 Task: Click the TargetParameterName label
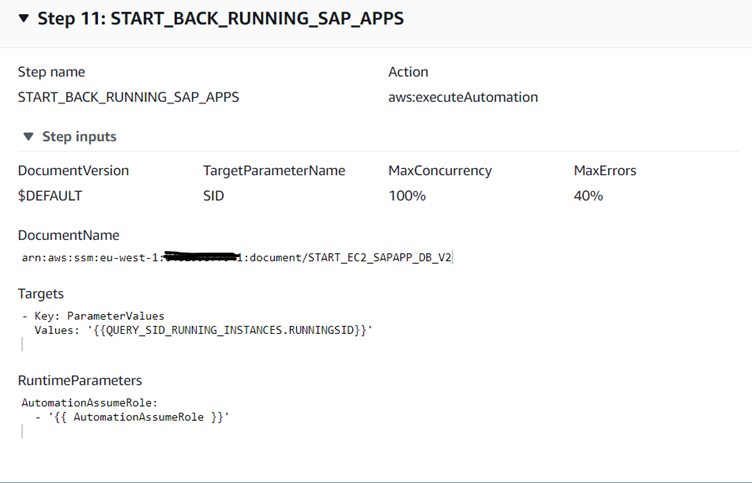(274, 171)
